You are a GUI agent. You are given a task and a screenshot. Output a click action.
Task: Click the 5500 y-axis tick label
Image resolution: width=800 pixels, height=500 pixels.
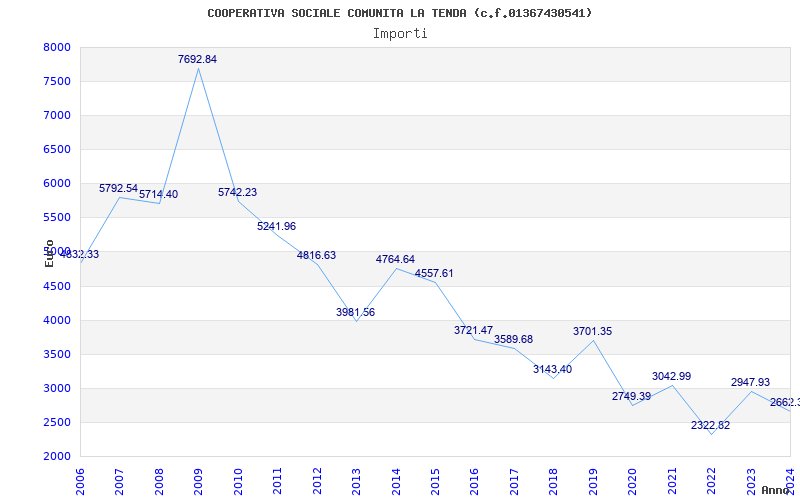(x=56, y=218)
